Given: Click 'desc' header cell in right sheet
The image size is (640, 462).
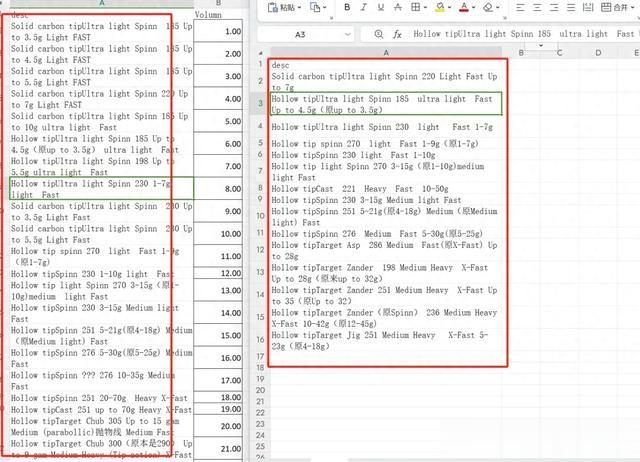Looking at the screenshot, I should [x=386, y=64].
